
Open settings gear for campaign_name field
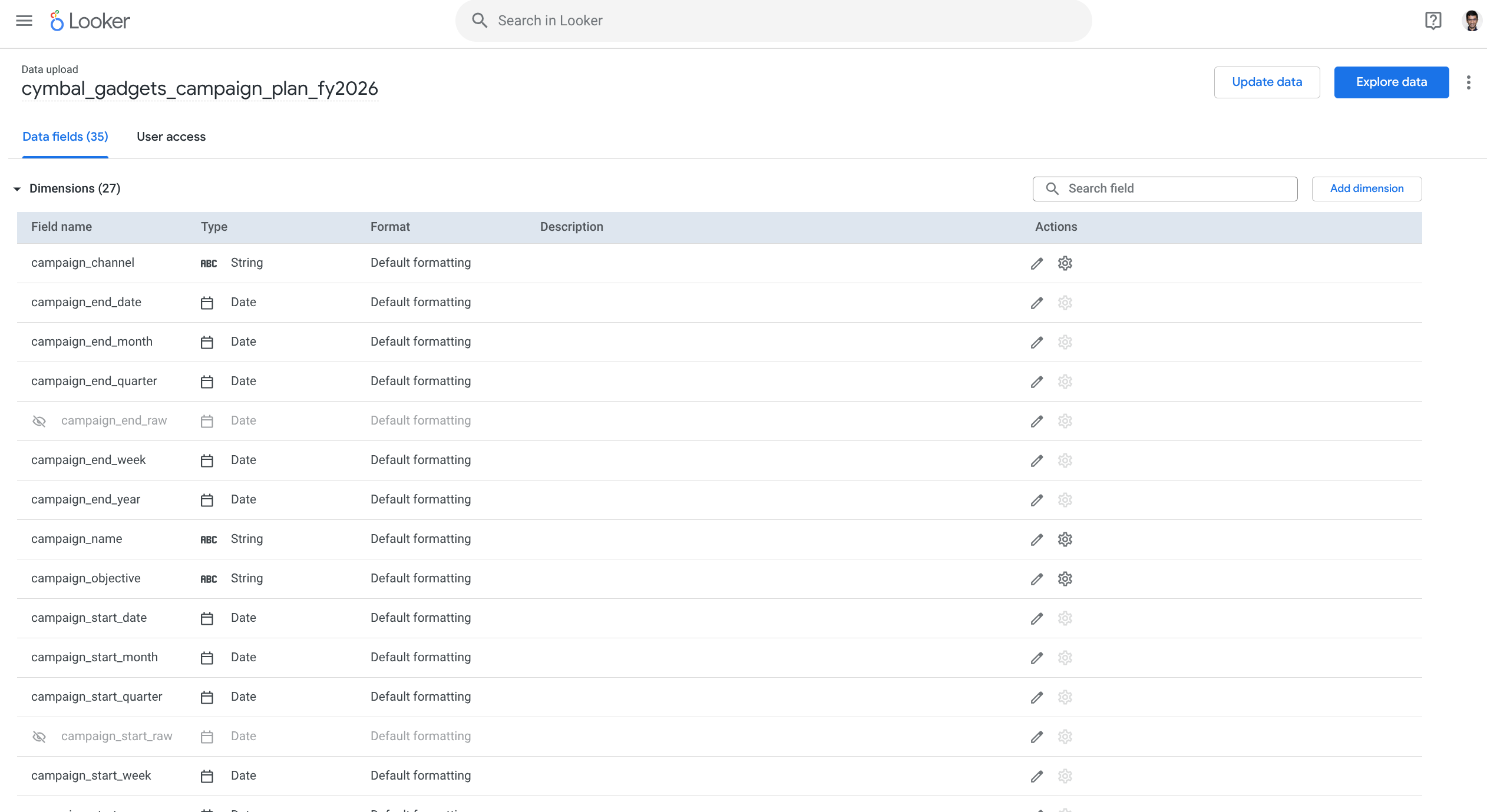tap(1065, 539)
